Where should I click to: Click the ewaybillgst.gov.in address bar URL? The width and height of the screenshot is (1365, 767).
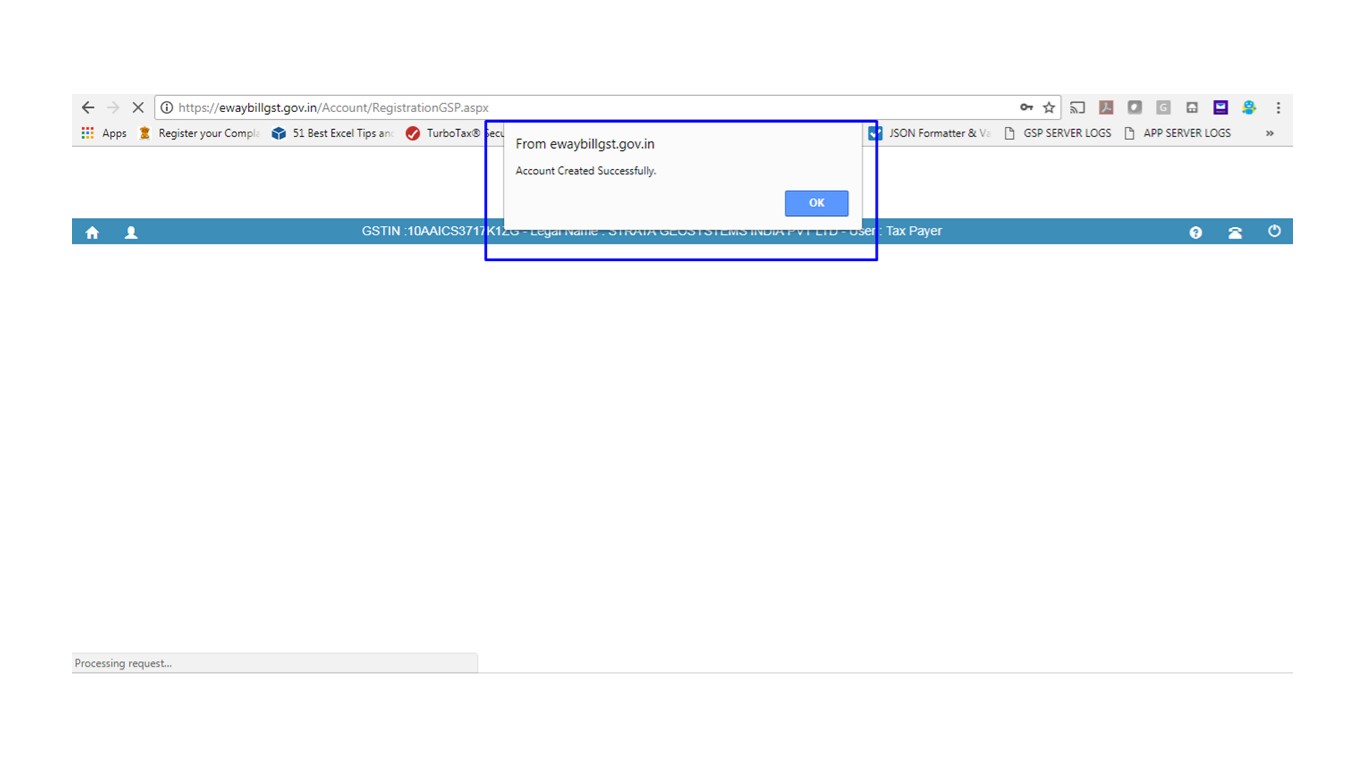(334, 108)
